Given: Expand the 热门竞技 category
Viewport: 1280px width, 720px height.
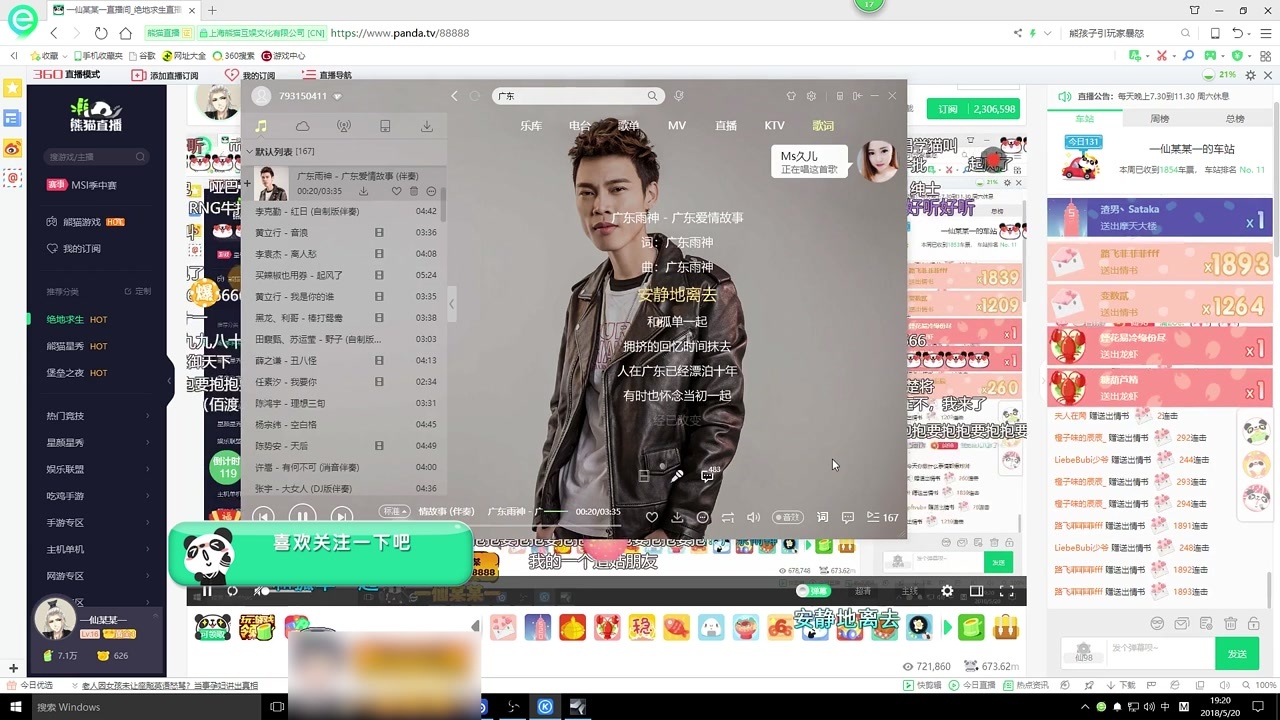Looking at the screenshot, I should coord(97,416).
